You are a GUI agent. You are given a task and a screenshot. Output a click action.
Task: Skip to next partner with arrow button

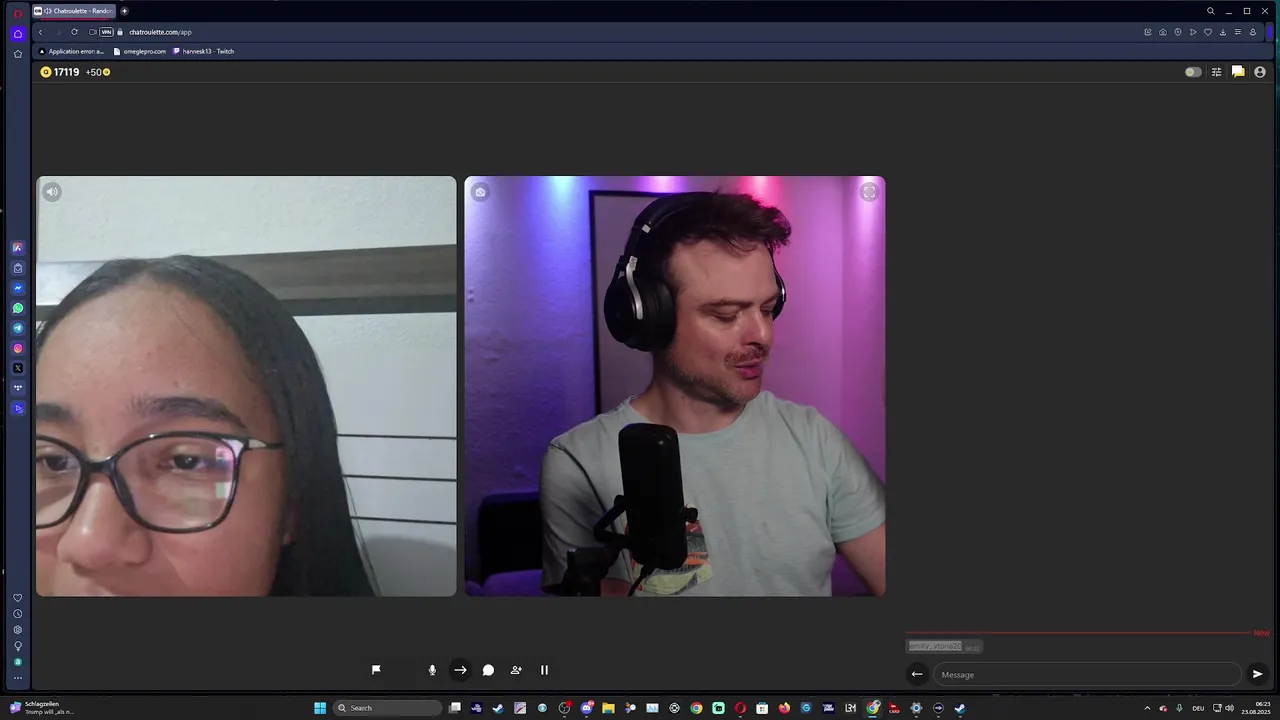coord(460,670)
